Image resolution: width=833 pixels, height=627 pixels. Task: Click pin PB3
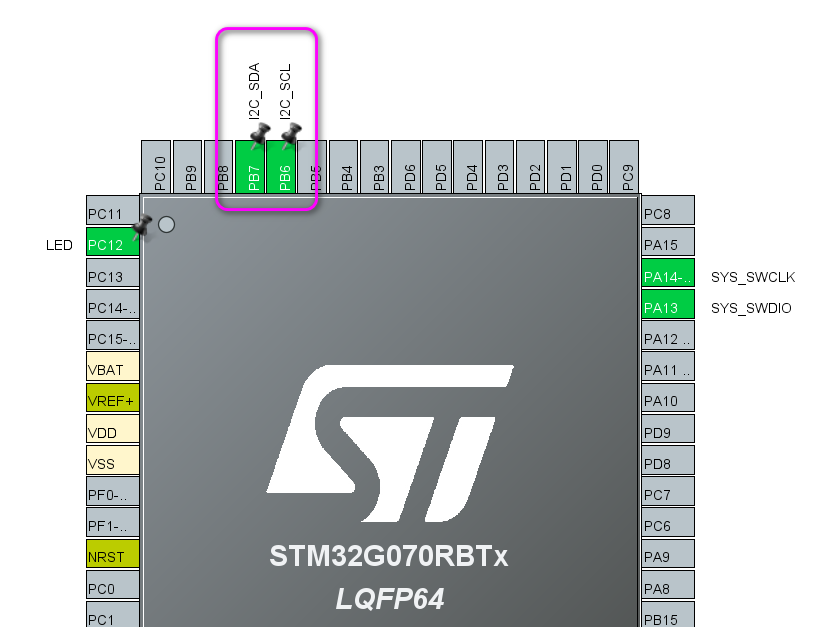[375, 167]
